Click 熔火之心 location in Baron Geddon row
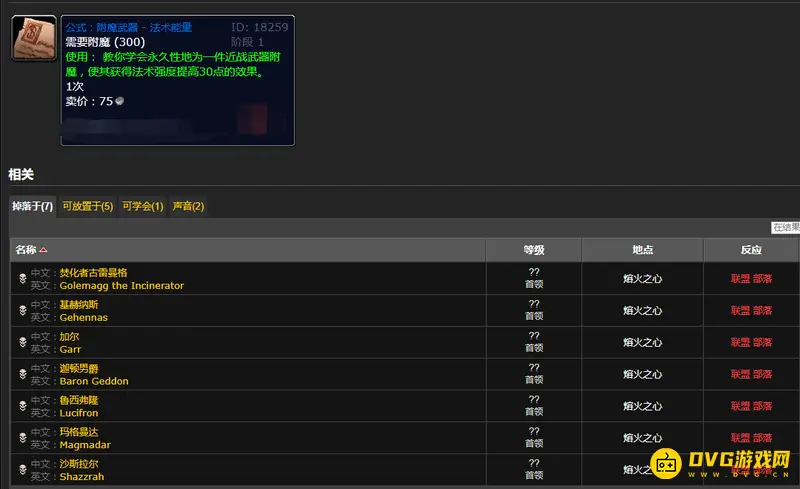The image size is (800, 489). [642, 374]
